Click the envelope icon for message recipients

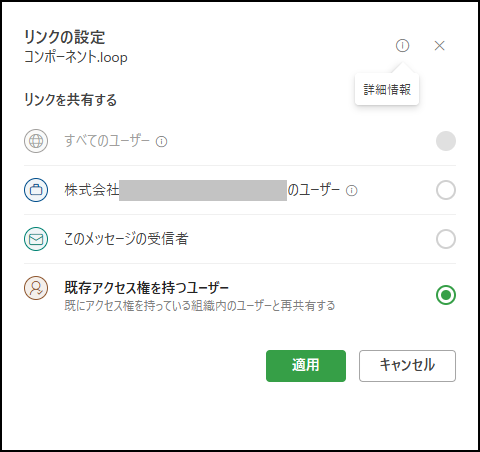click(x=36, y=239)
